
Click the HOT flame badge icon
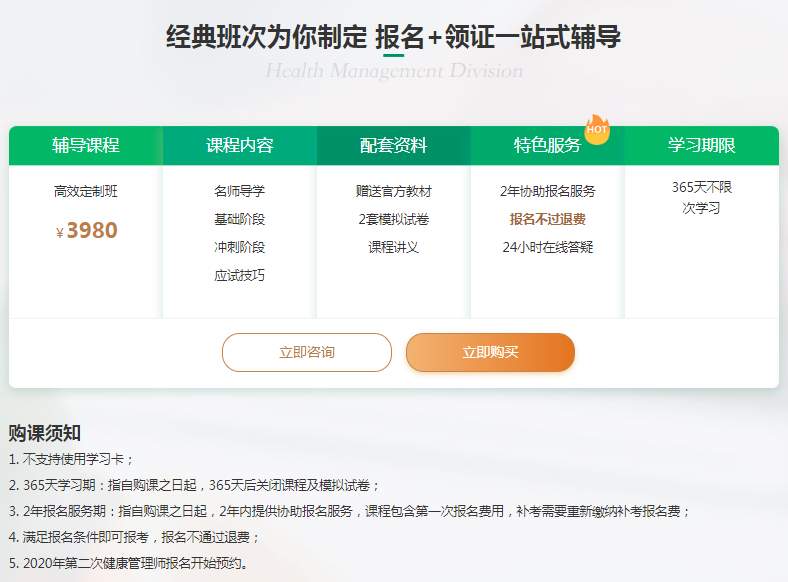(597, 129)
